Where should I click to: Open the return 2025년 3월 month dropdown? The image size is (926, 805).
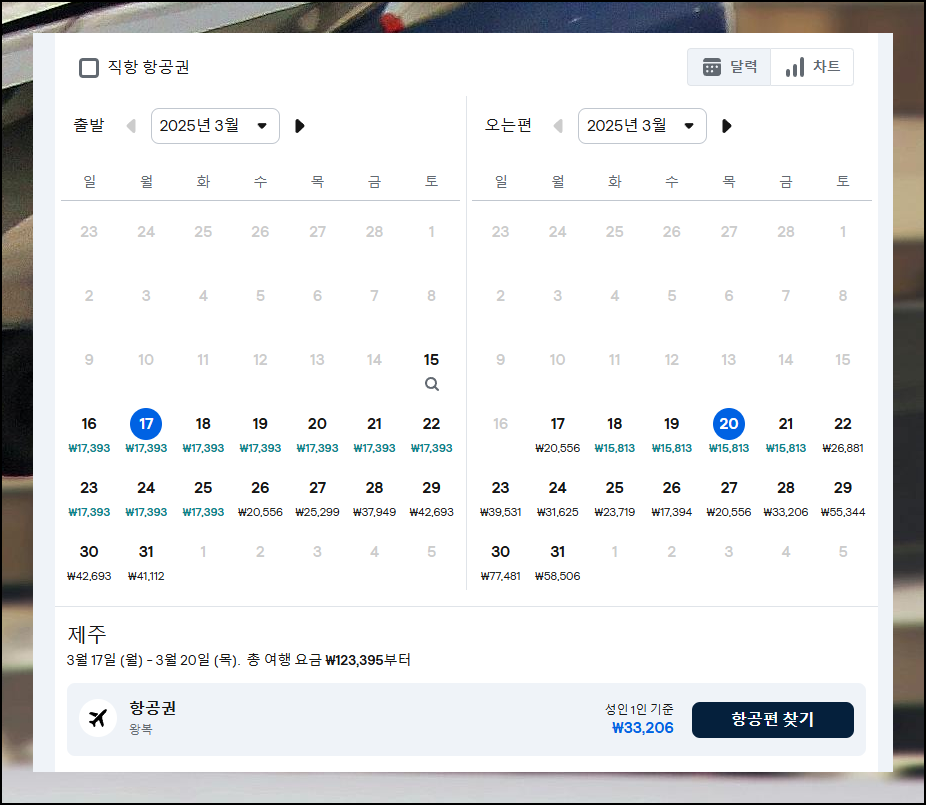(x=642, y=126)
